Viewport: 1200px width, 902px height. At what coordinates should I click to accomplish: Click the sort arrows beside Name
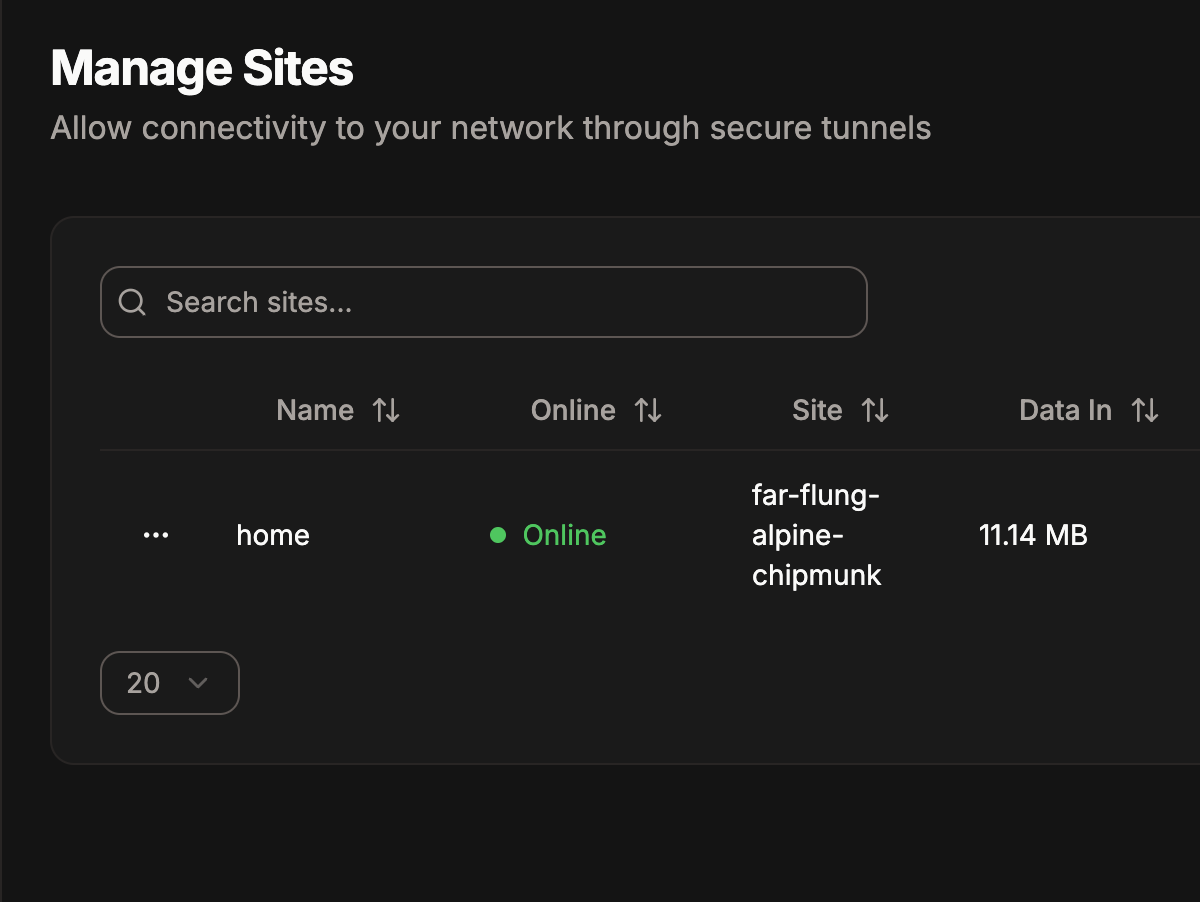pyautogui.click(x=386, y=410)
